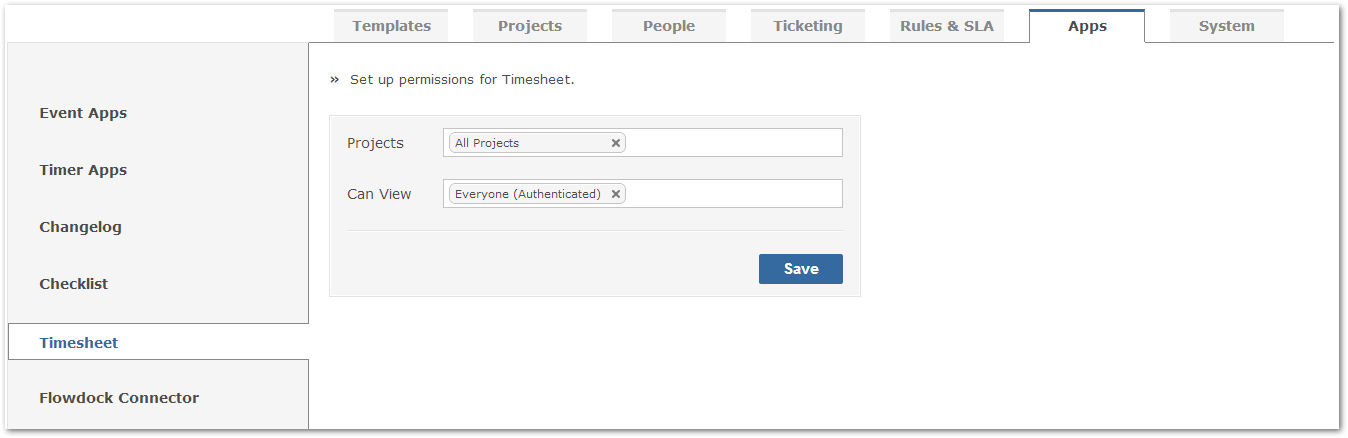Switch to the Projects tab

pos(530,26)
